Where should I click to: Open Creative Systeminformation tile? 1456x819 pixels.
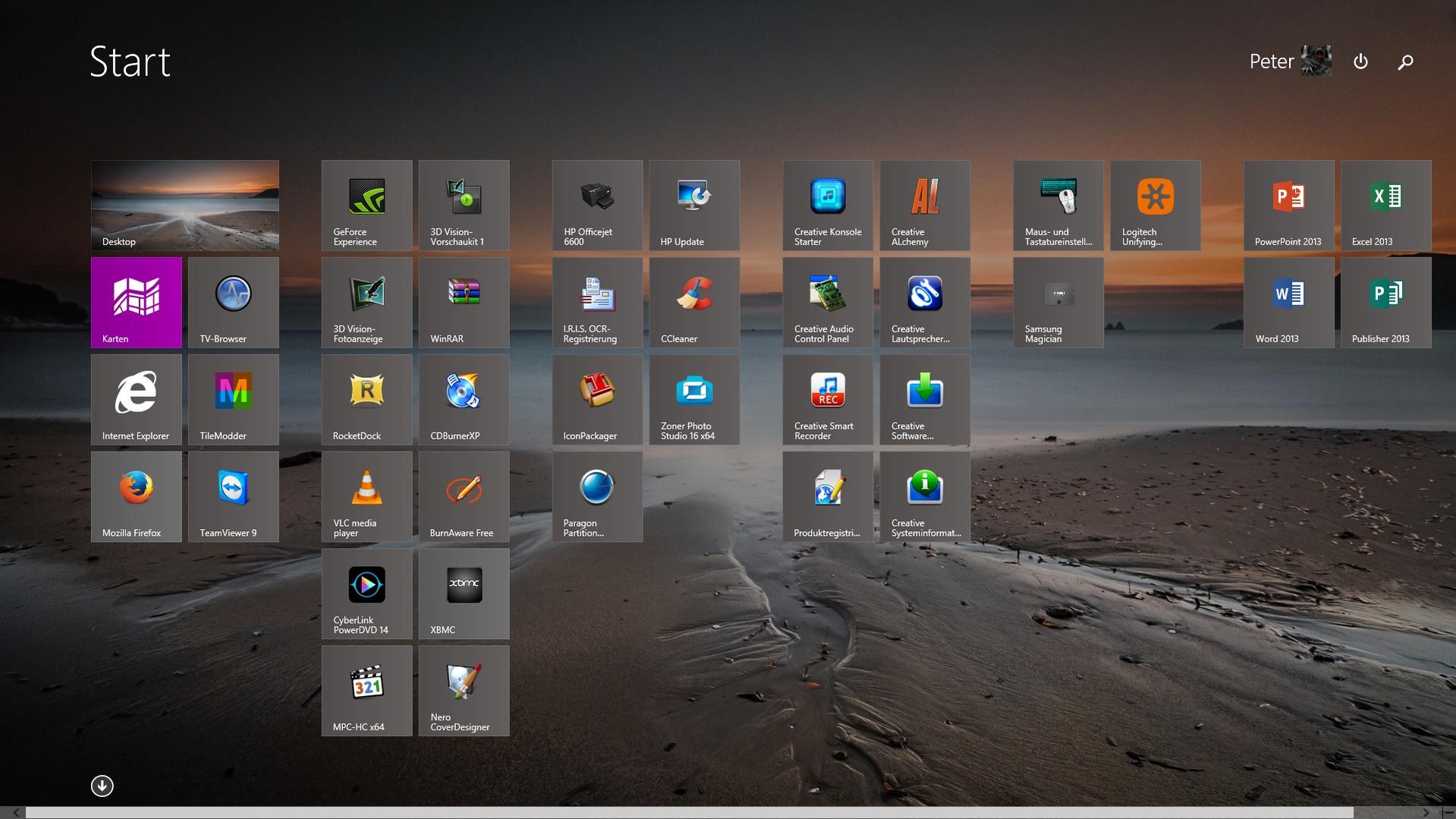pos(926,496)
